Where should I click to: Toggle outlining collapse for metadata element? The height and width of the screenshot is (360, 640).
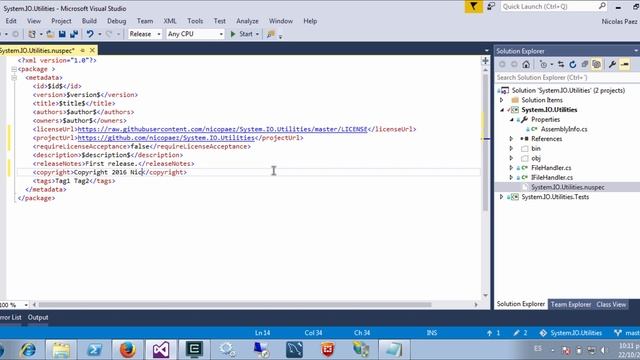[x=14, y=78]
